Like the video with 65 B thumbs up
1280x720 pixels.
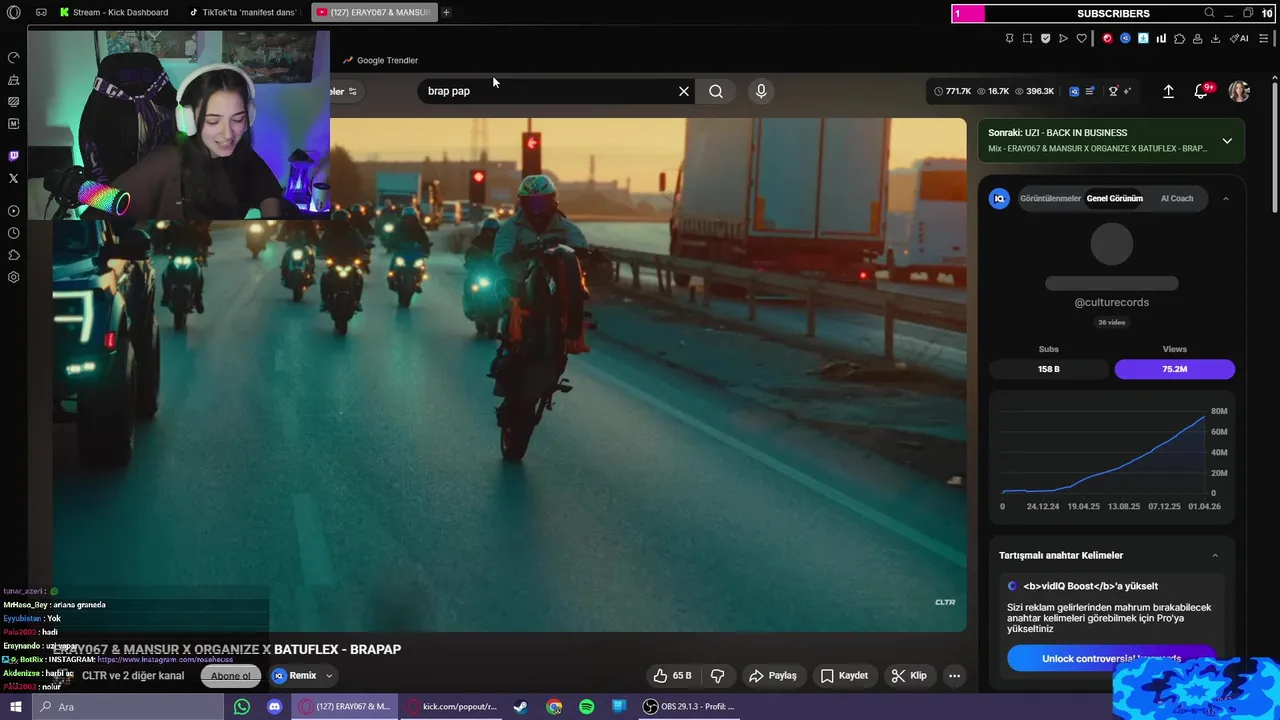[672, 676]
